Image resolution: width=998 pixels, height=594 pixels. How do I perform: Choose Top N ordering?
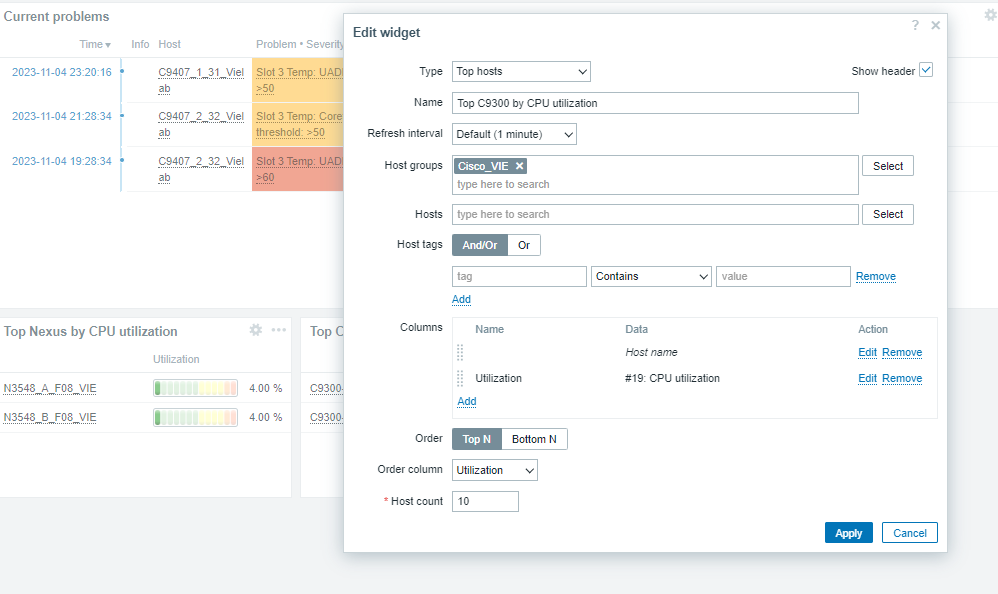pyautogui.click(x=477, y=439)
